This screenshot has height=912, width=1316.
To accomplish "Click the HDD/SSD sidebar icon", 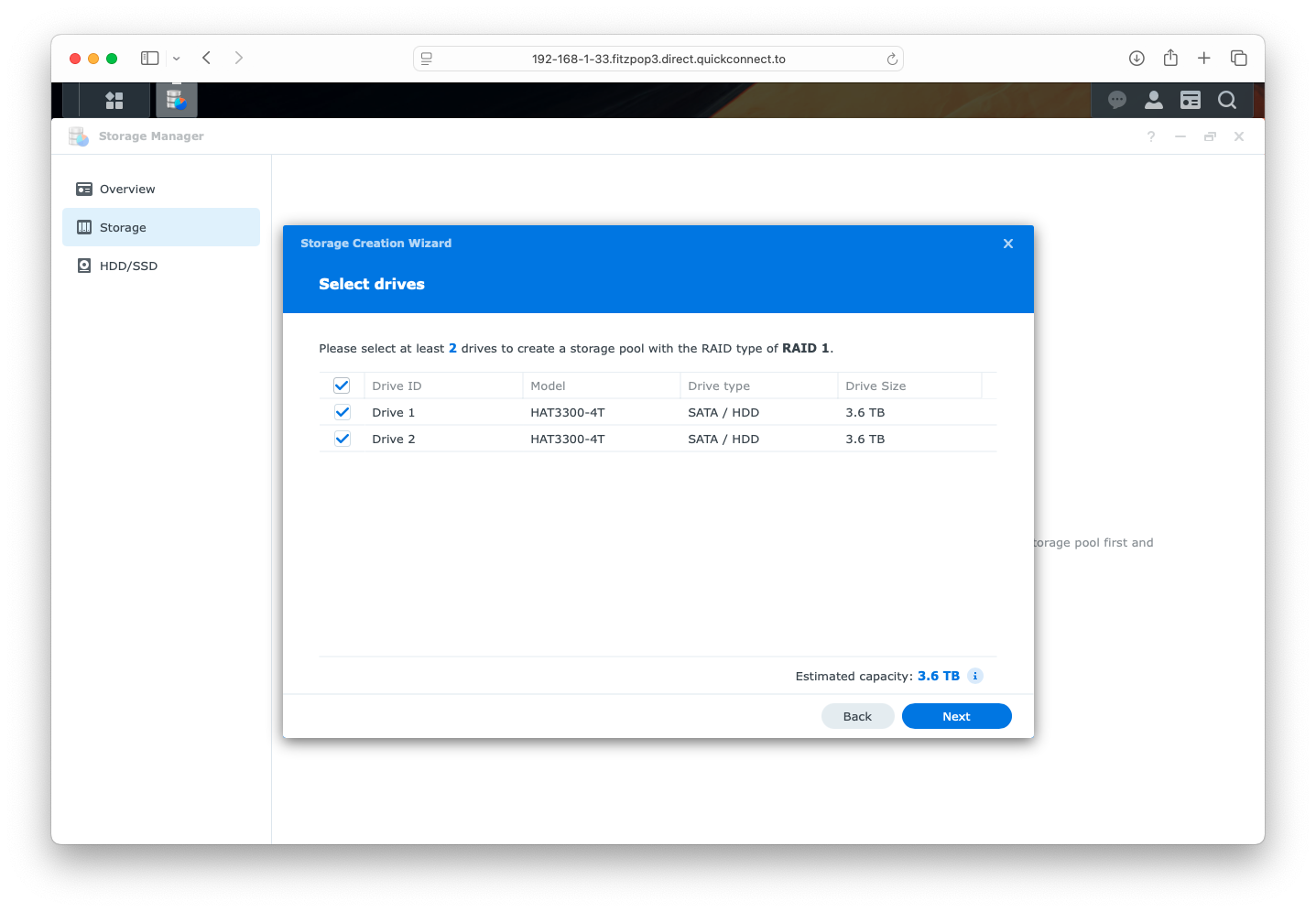I will click(x=84, y=266).
